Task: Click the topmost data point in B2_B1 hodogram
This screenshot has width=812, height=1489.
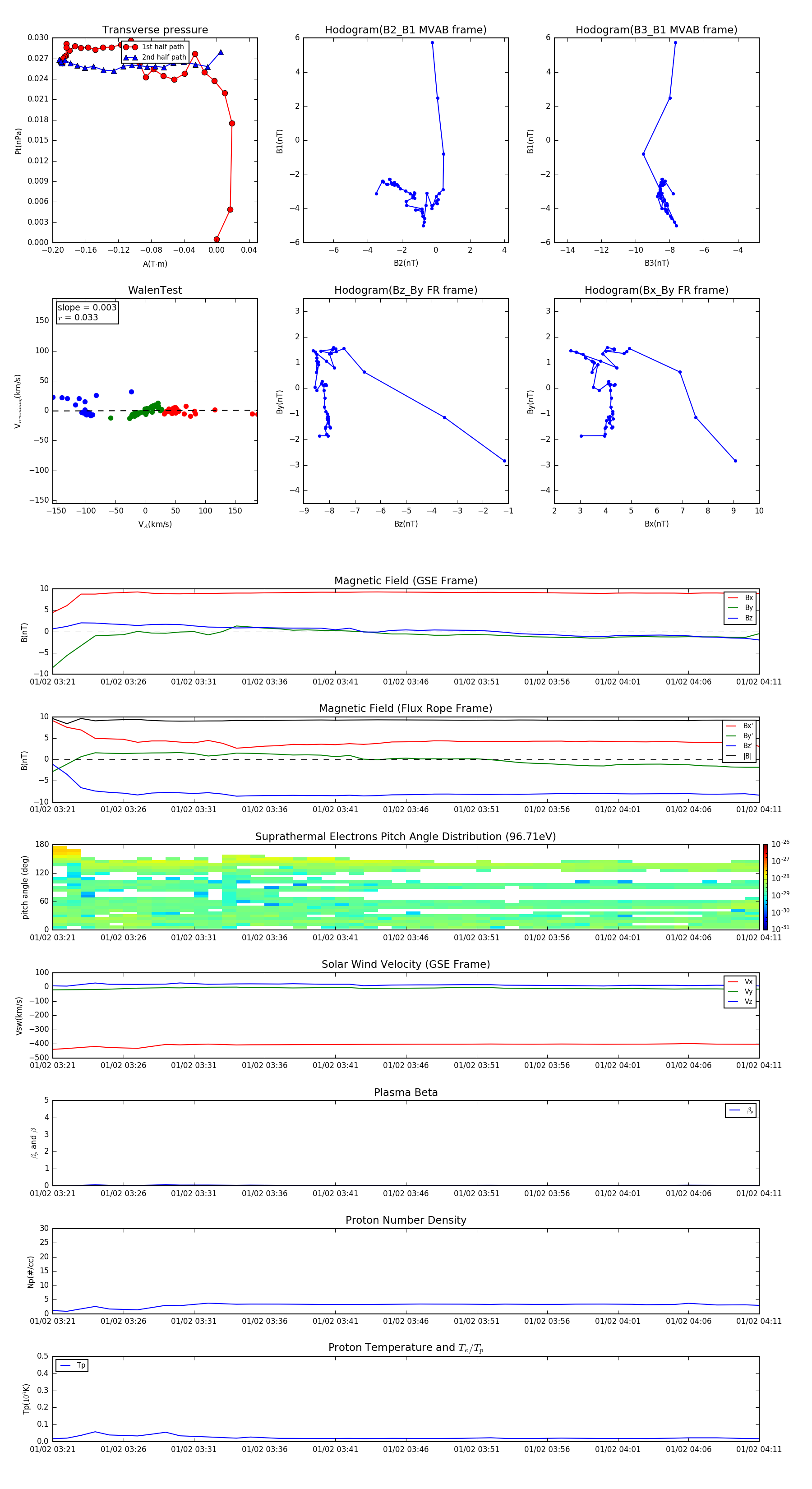Action: (432, 43)
